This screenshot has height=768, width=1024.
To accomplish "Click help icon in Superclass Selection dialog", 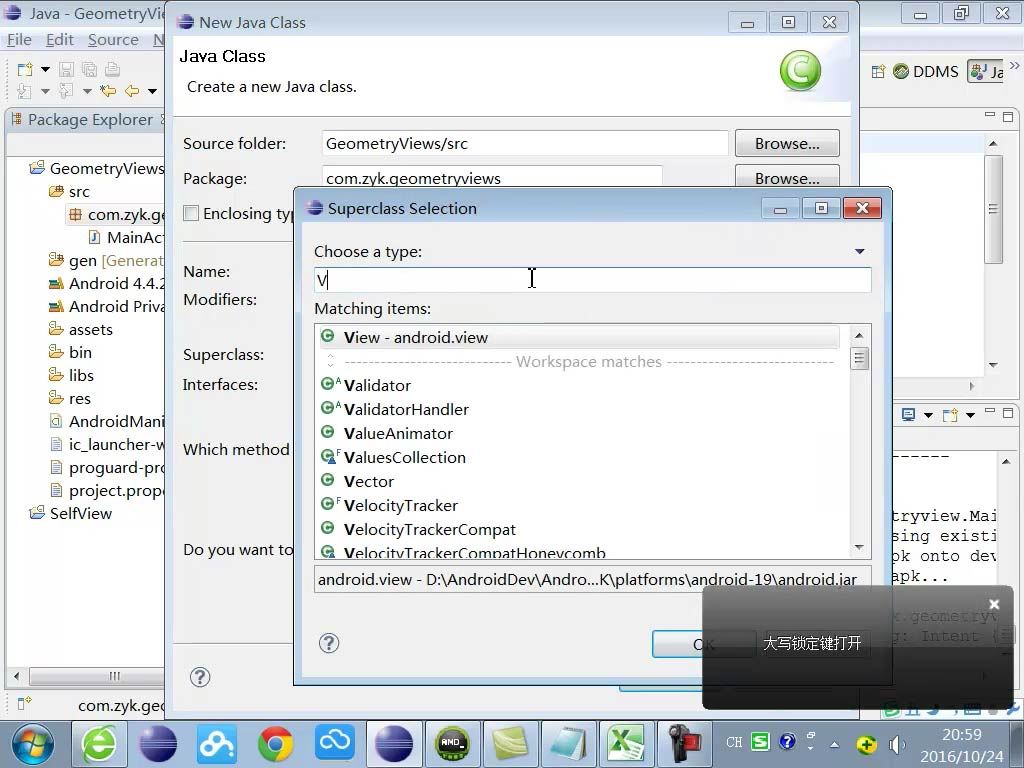I will (x=328, y=643).
